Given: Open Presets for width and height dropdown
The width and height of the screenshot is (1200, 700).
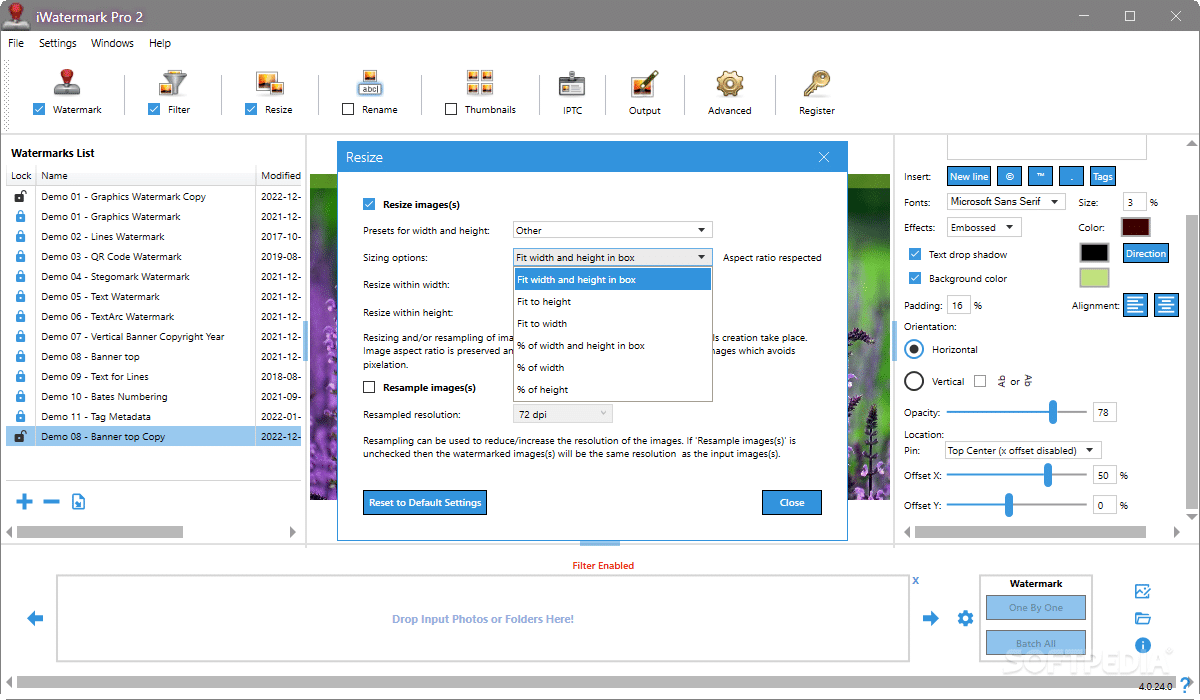Looking at the screenshot, I should point(612,230).
